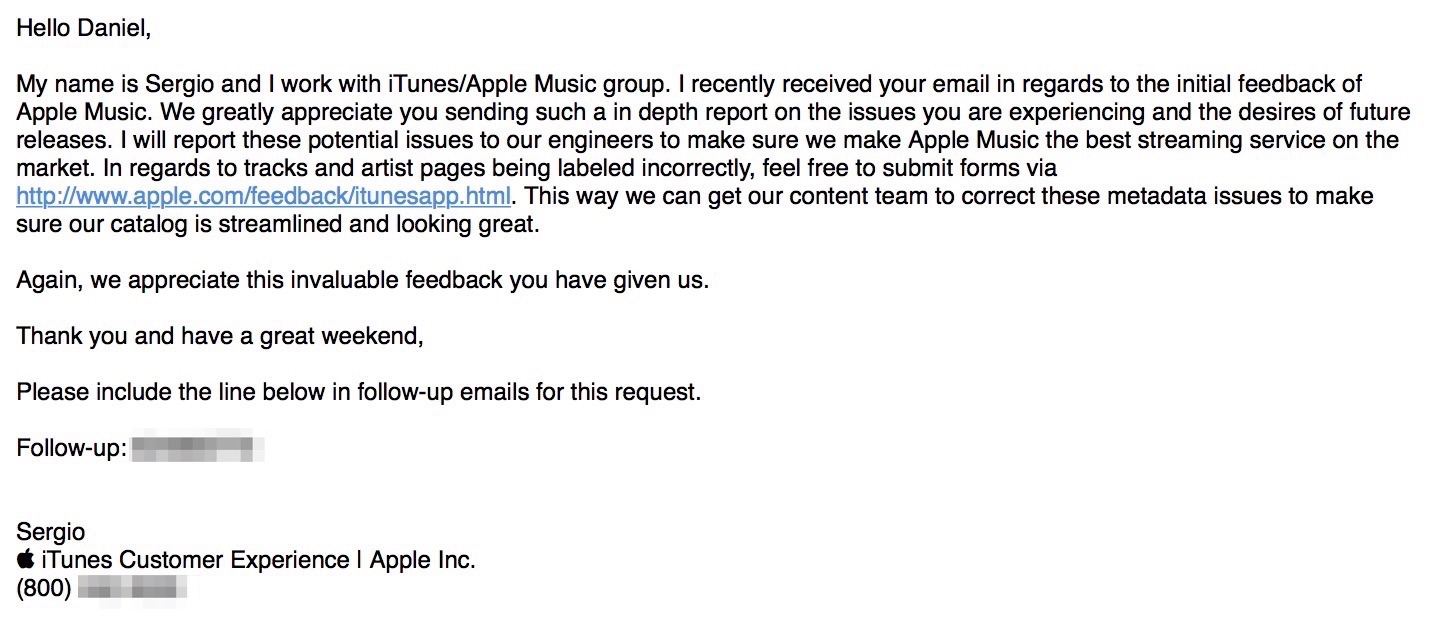
Task: Click the blurred phone number after (800)
Action: coord(132,588)
